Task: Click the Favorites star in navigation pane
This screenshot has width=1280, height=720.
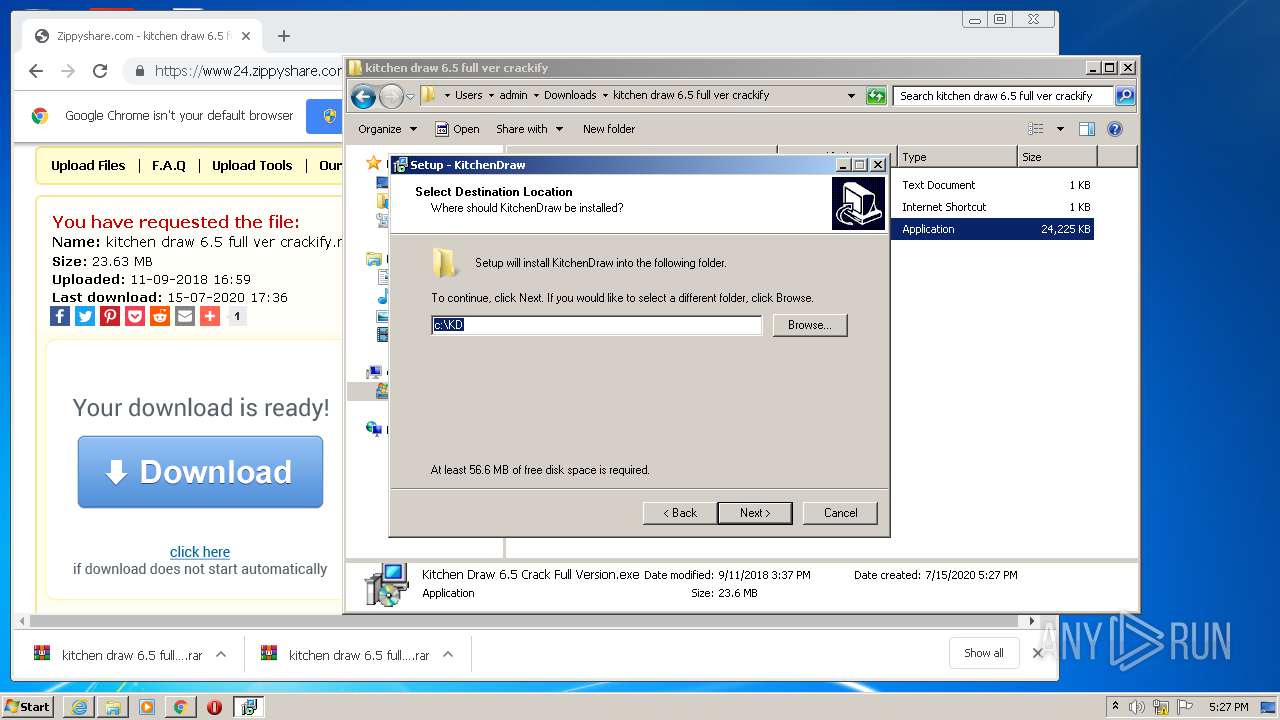Action: pos(373,162)
